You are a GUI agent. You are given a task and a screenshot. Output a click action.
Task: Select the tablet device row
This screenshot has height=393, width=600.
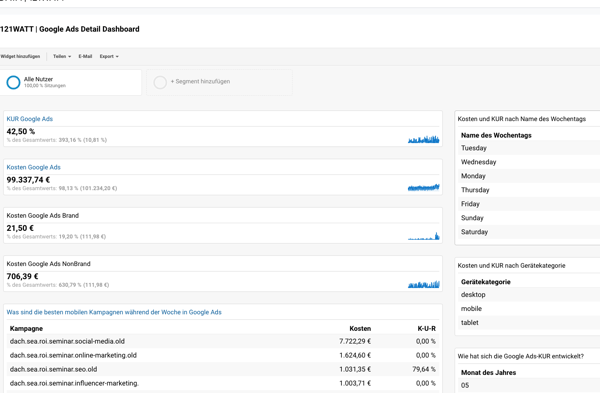coord(529,323)
